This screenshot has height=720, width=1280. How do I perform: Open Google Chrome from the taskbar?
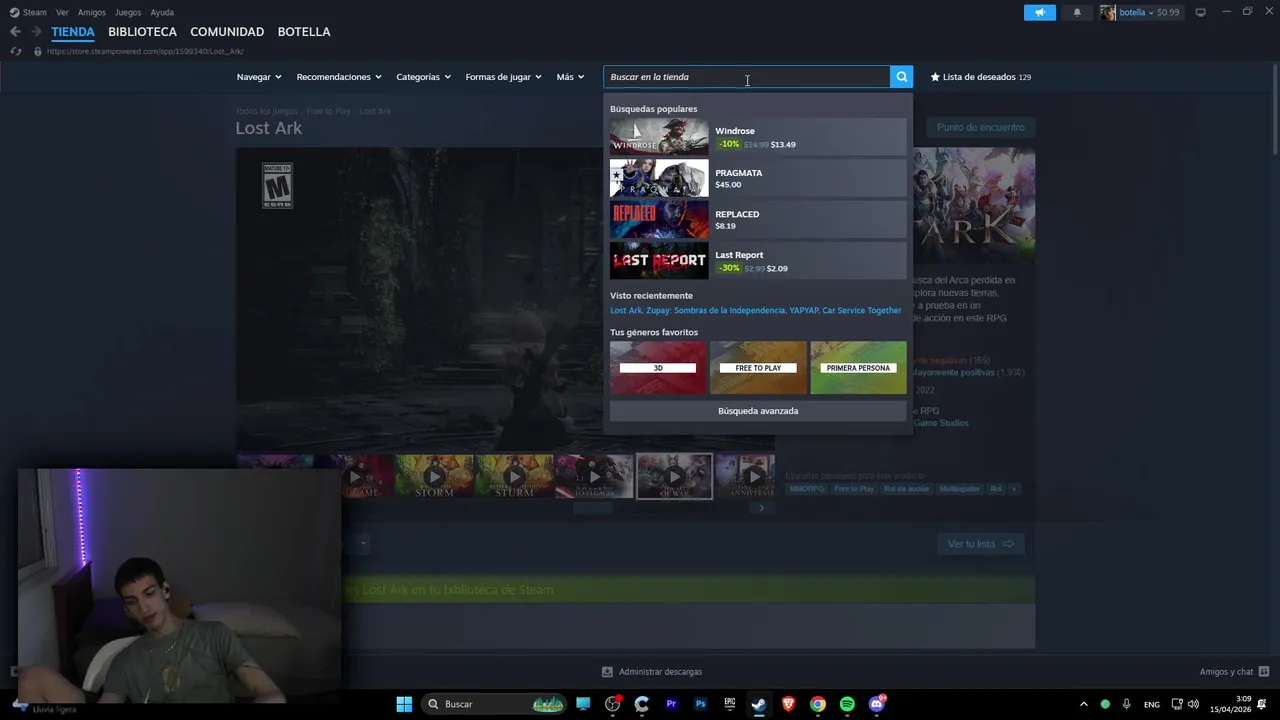point(818,704)
